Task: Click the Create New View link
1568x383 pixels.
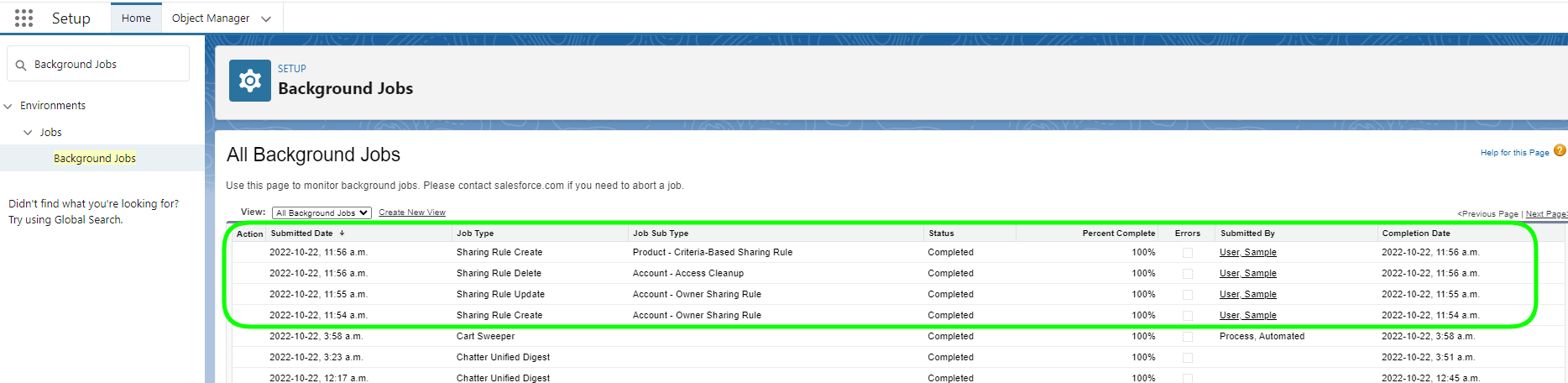Action: point(412,212)
